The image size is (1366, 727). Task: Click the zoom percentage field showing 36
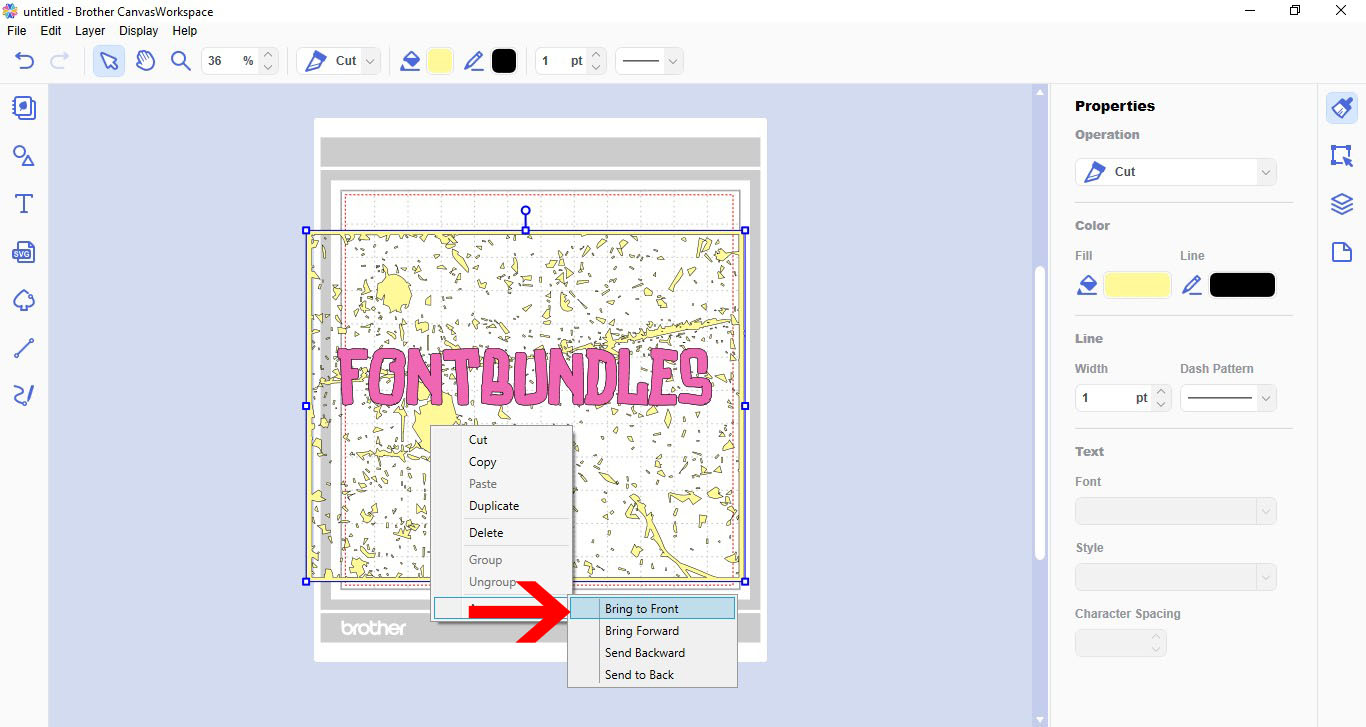tap(230, 61)
